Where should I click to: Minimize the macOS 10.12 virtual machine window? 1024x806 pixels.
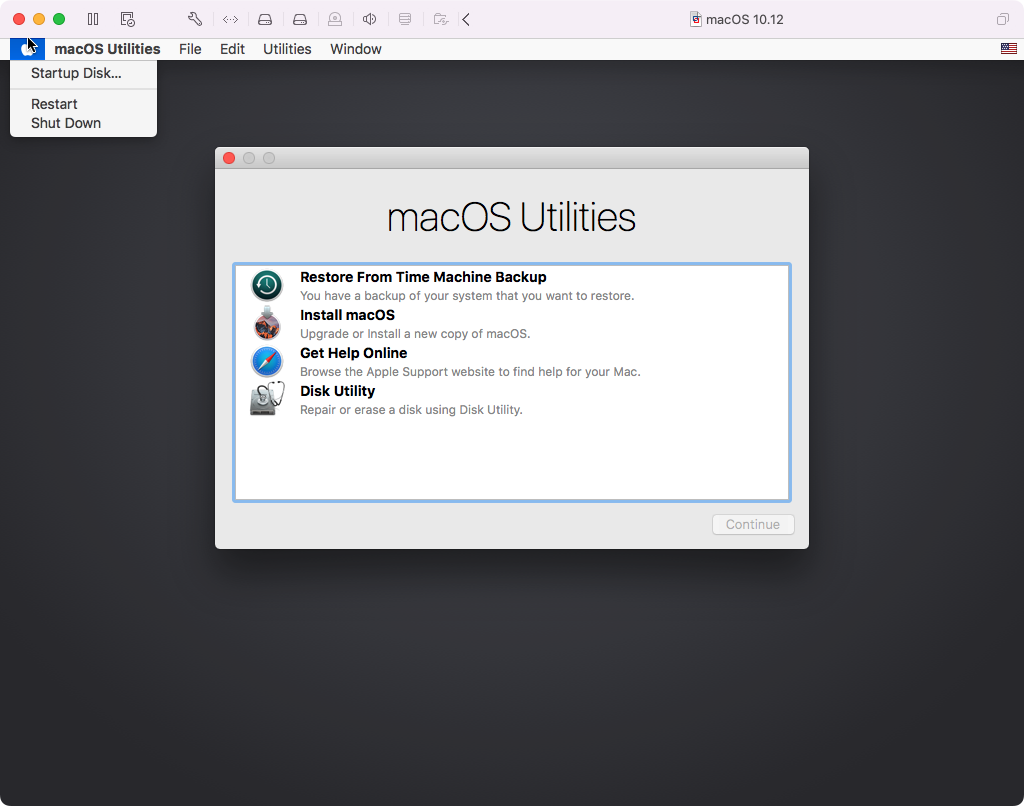pos(39,20)
